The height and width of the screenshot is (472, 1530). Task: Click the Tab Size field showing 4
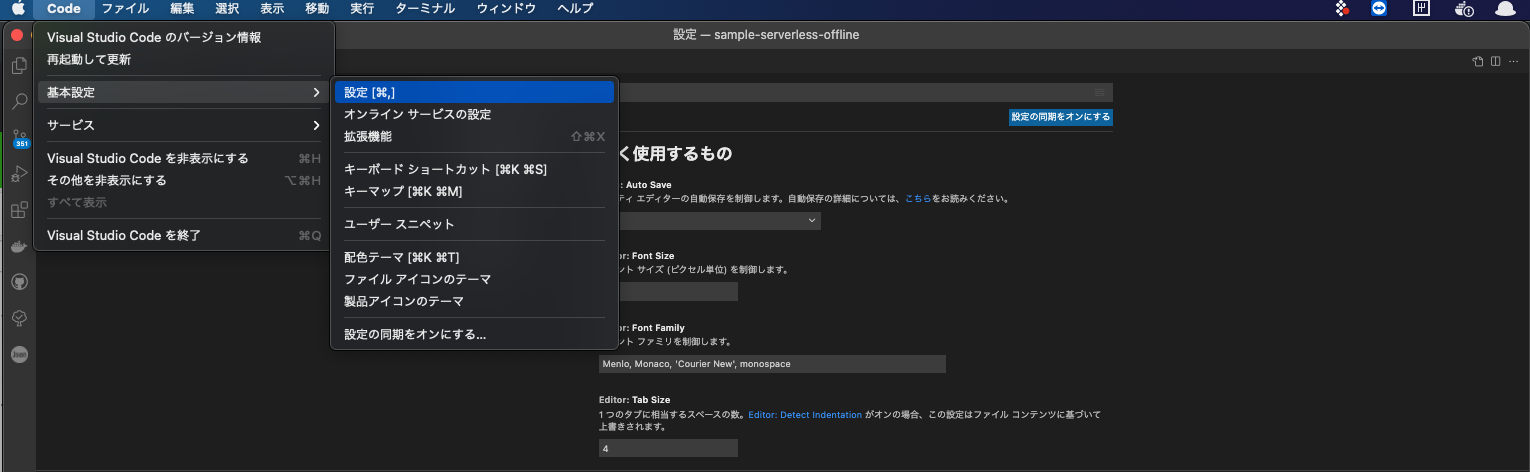(668, 449)
